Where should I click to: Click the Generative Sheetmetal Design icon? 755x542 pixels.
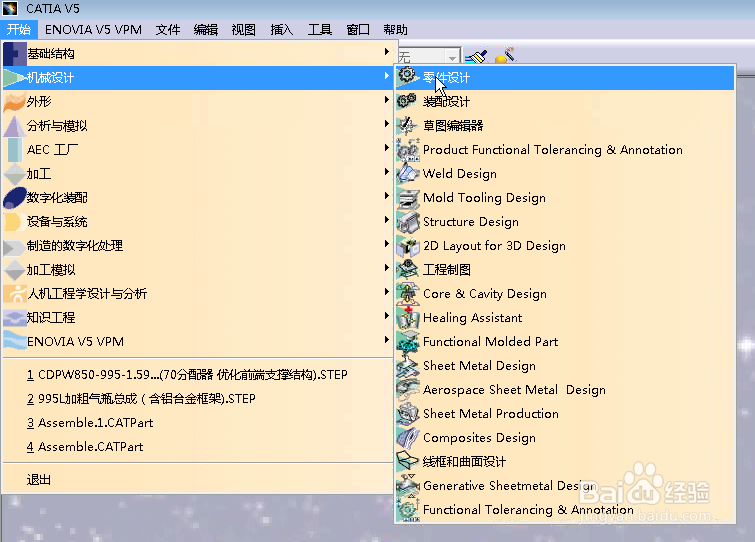pyautogui.click(x=407, y=485)
